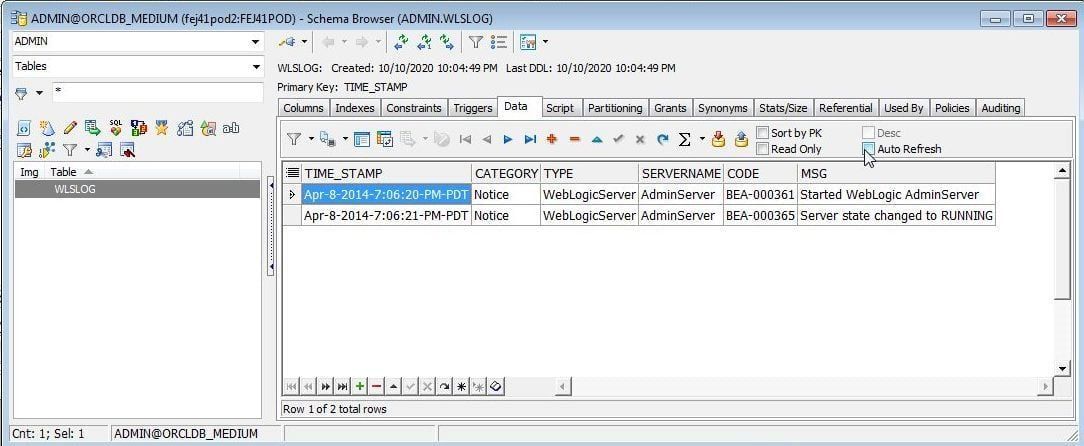This screenshot has height=446, width=1084.
Task: Open the Constraints tab
Action: (413, 108)
